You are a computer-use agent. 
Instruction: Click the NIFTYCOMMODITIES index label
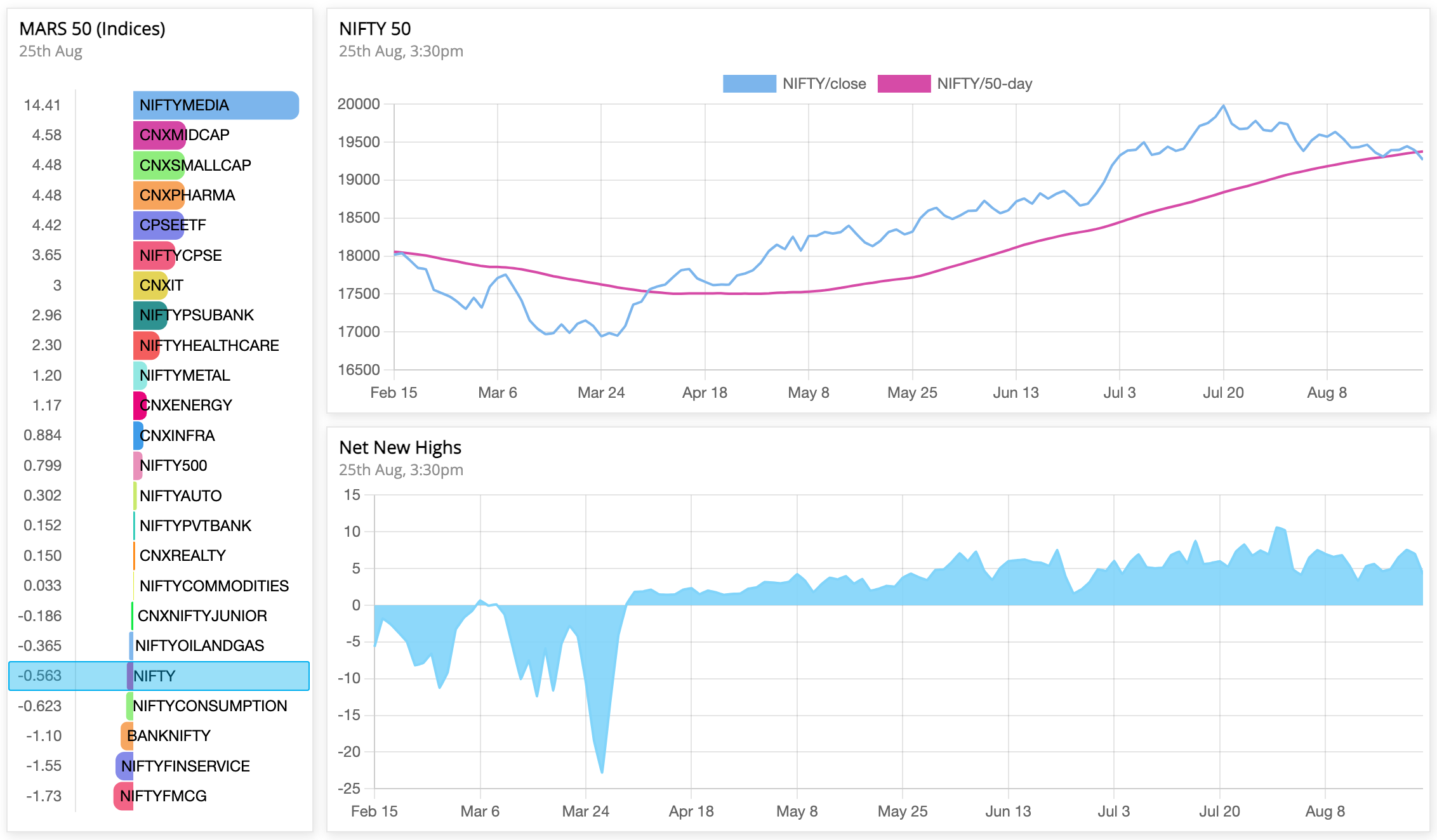point(214,586)
